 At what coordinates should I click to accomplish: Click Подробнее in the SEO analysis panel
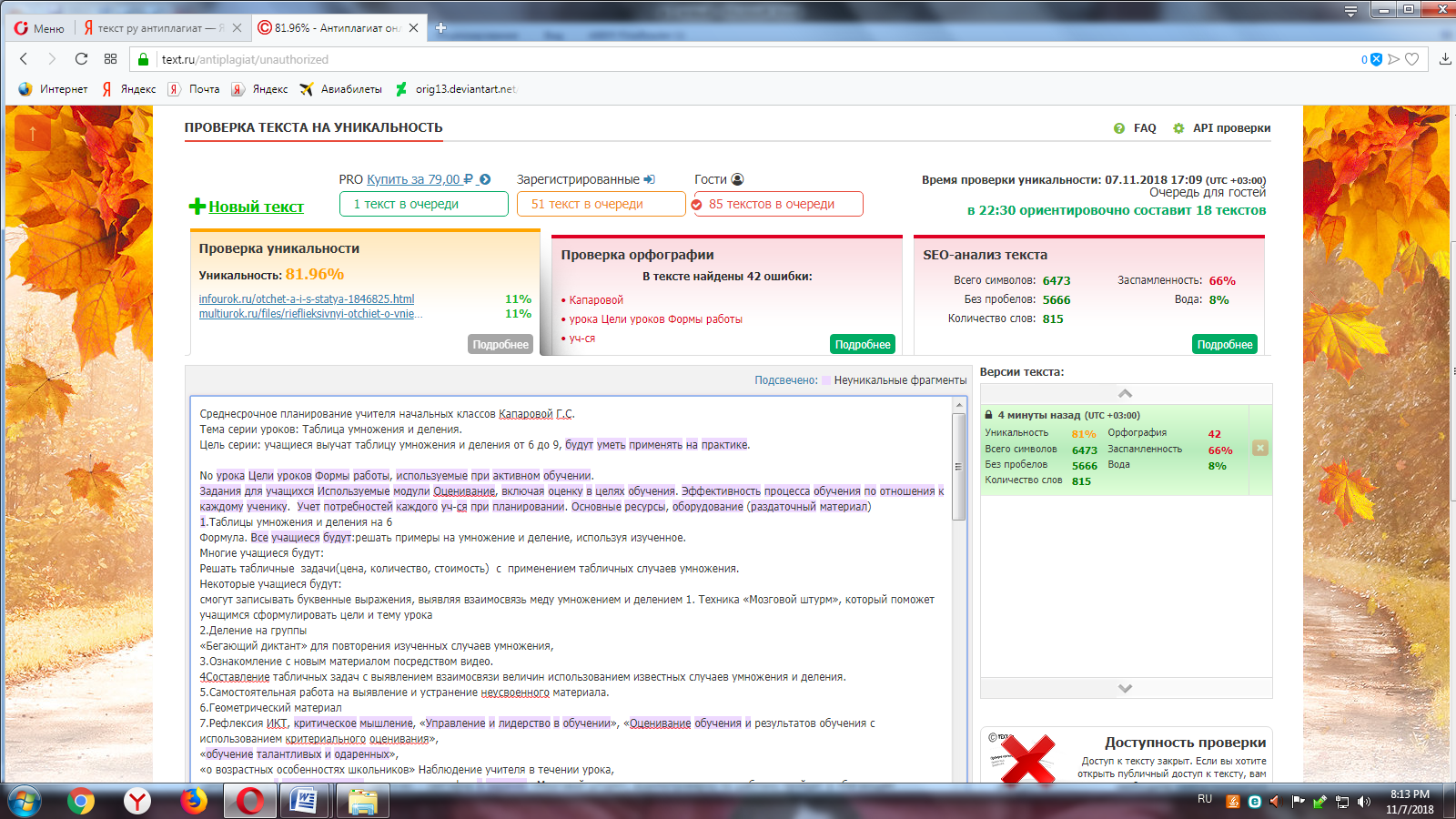pos(1225,344)
